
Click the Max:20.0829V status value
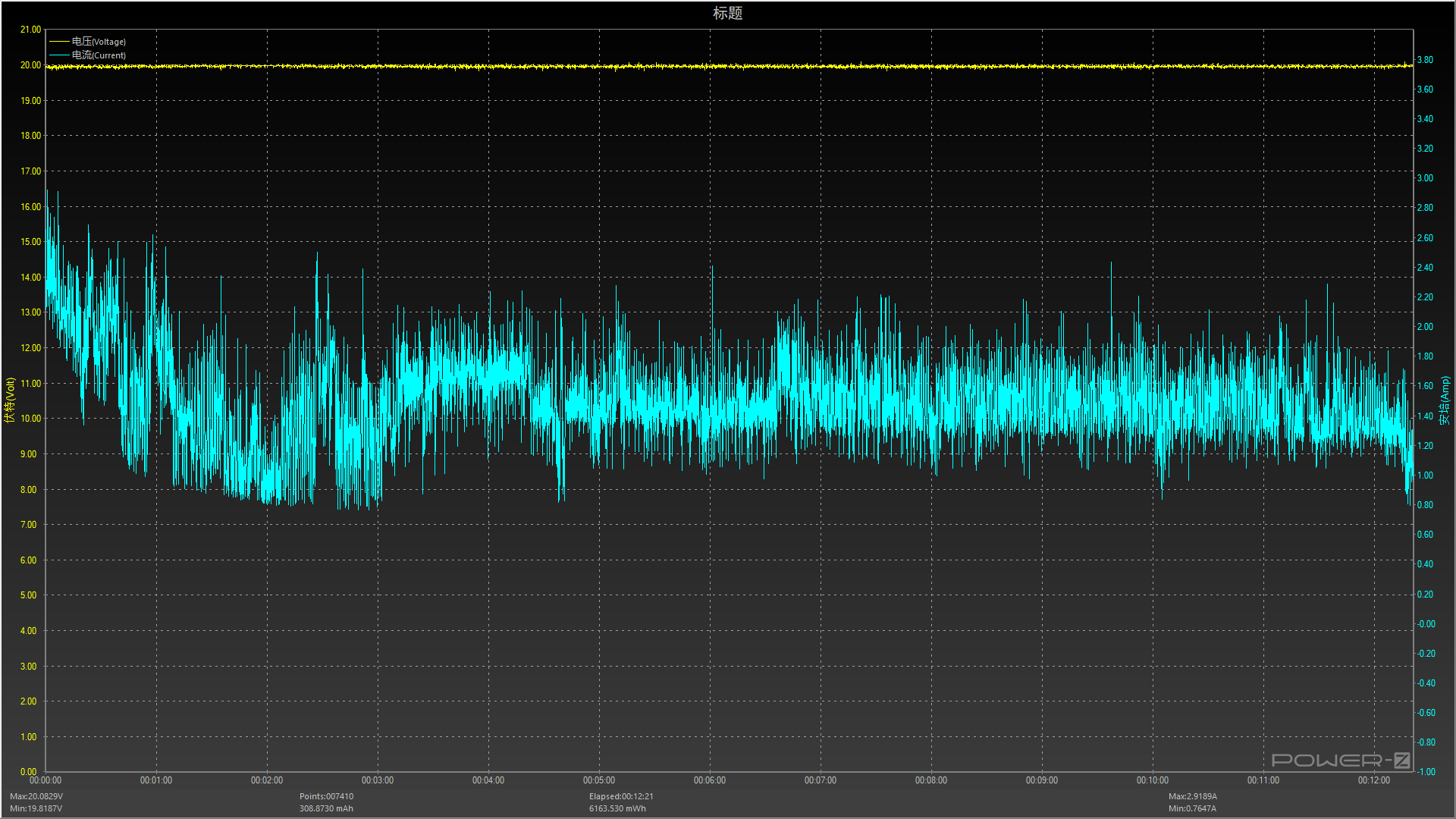pyautogui.click(x=36, y=796)
